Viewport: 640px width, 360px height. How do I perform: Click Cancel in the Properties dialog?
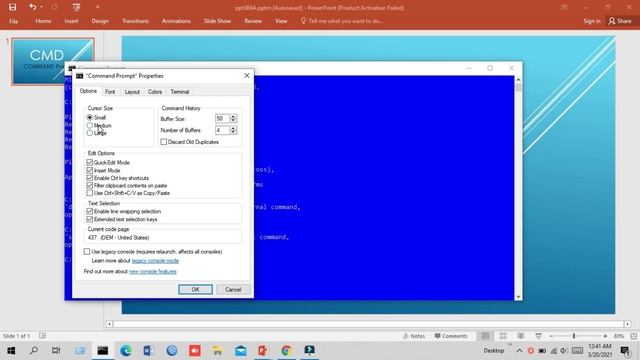click(x=233, y=289)
